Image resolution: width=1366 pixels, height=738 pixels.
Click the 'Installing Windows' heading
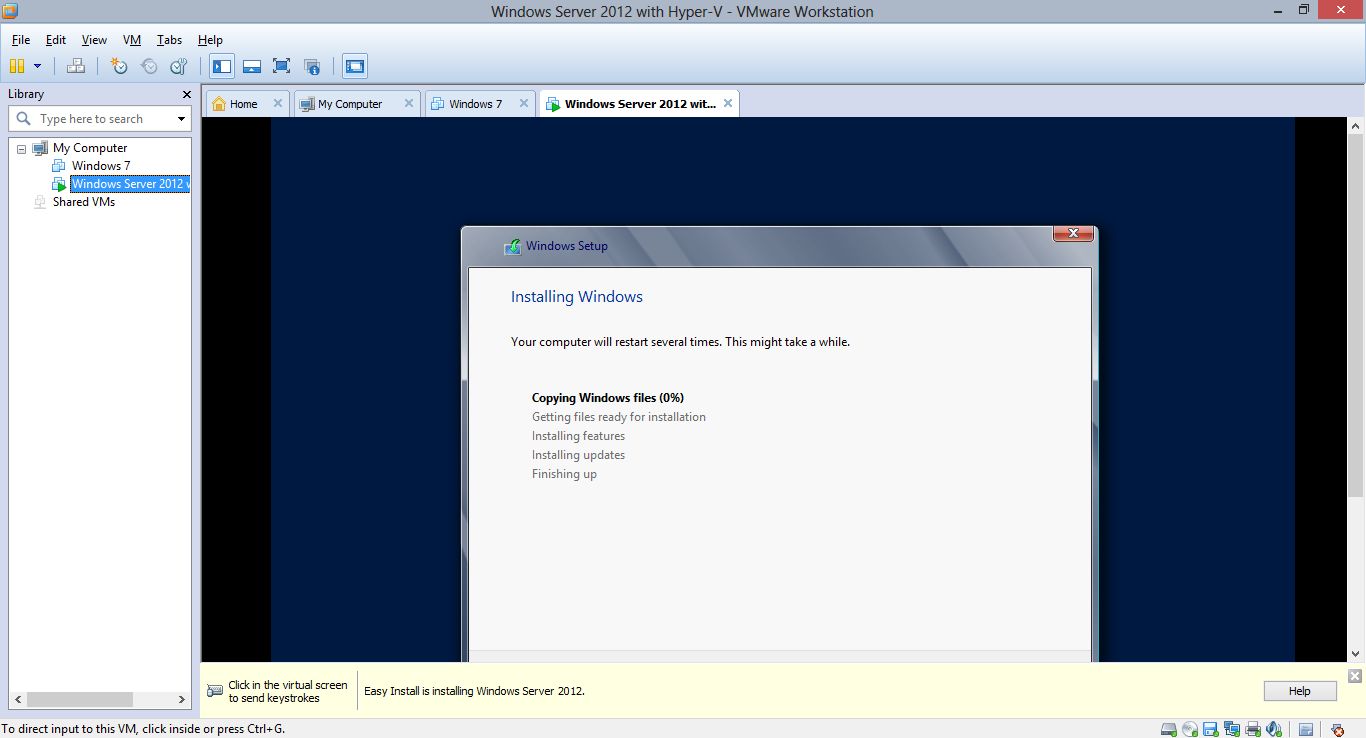click(x=577, y=297)
